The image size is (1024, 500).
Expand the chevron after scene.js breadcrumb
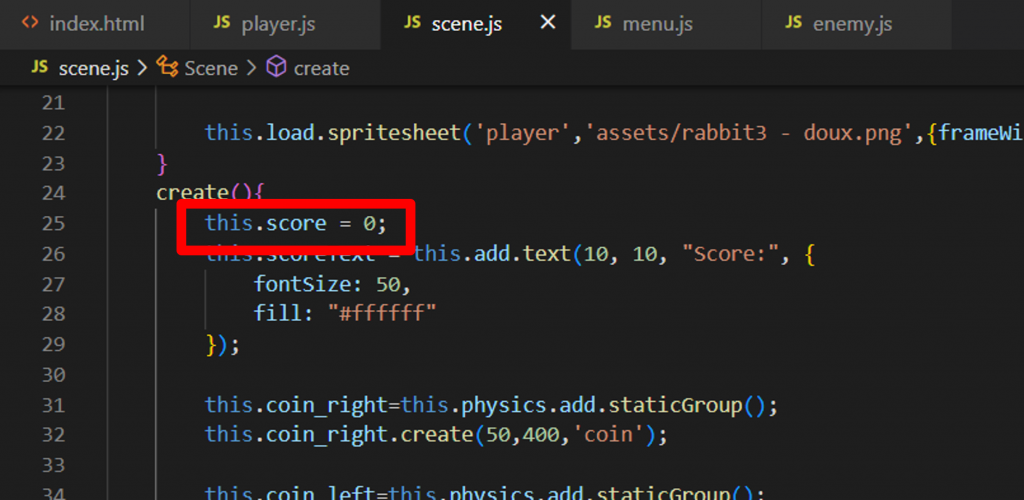[x=142, y=68]
